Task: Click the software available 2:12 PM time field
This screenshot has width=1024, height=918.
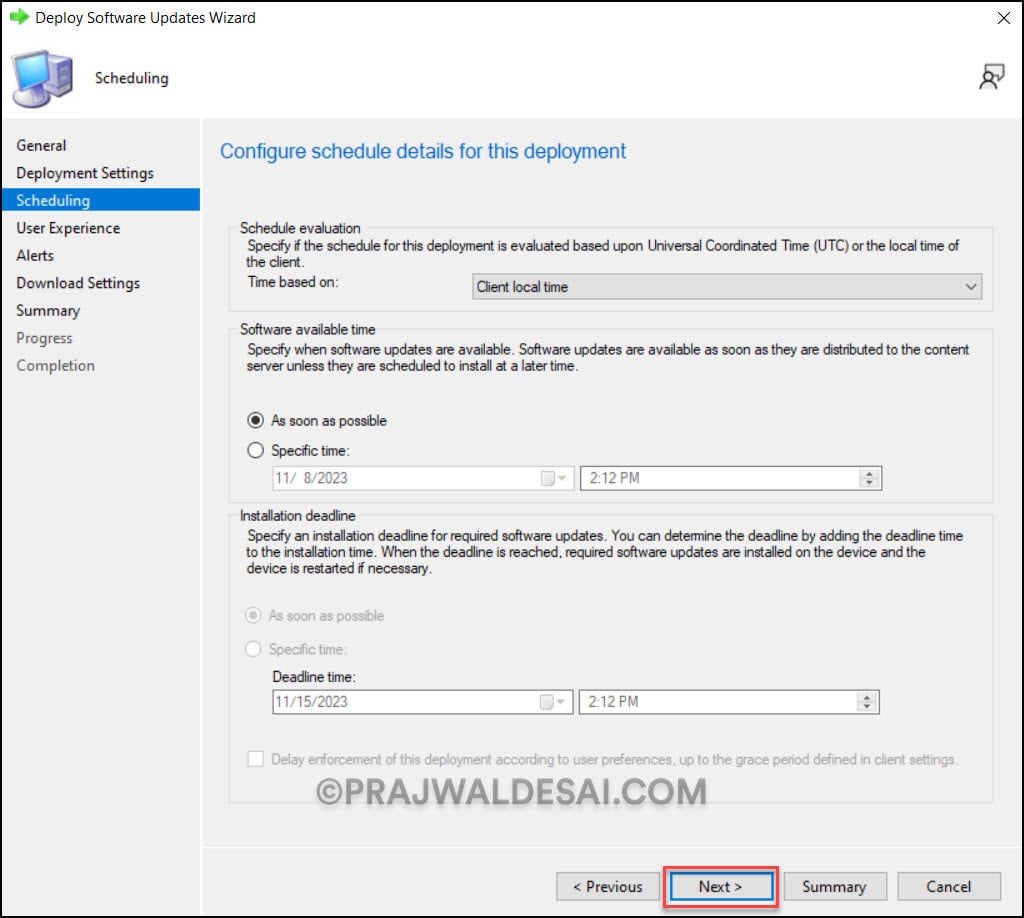Action: pos(731,478)
